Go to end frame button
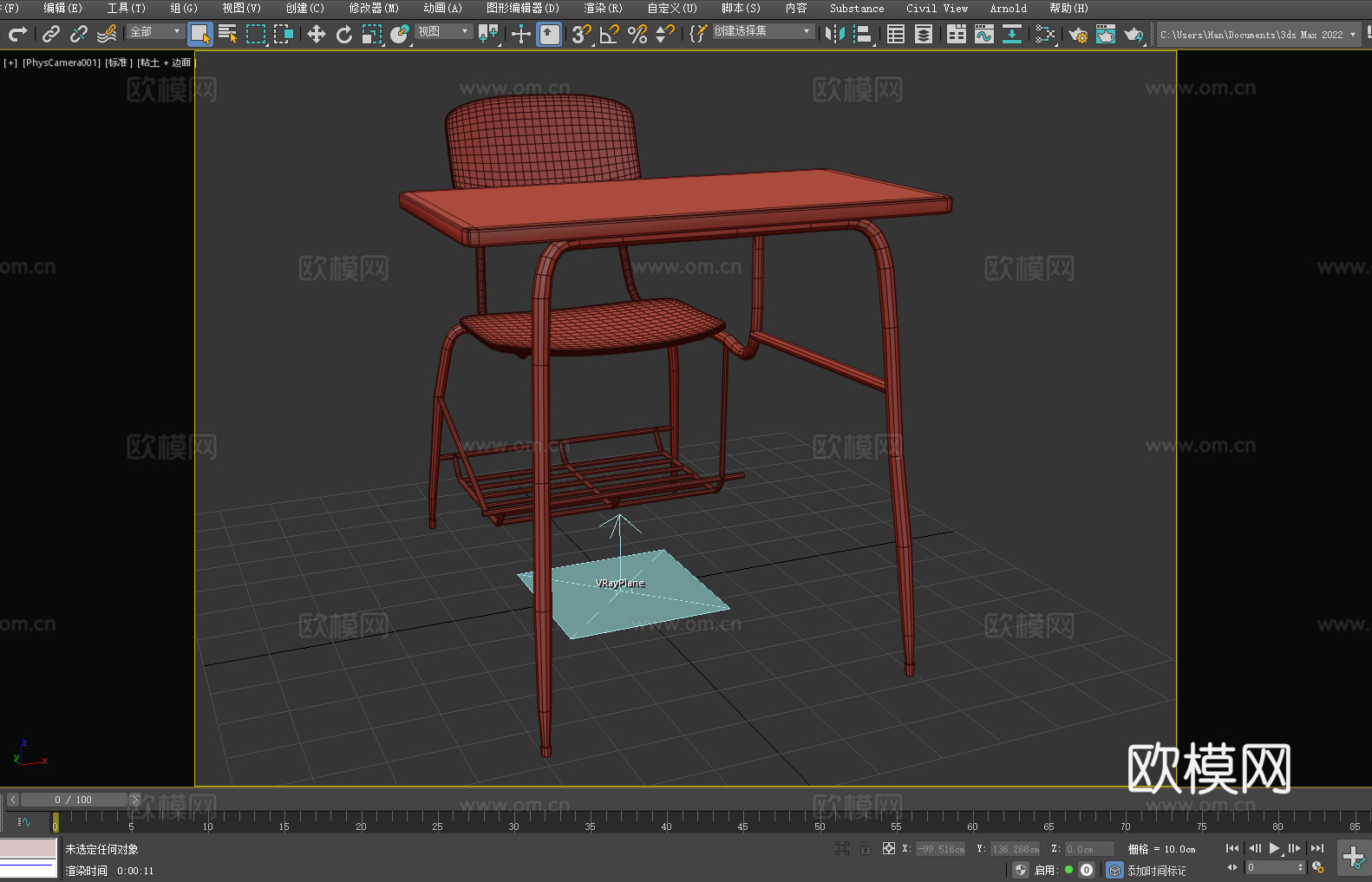Image resolution: width=1372 pixels, height=882 pixels. [x=1317, y=848]
